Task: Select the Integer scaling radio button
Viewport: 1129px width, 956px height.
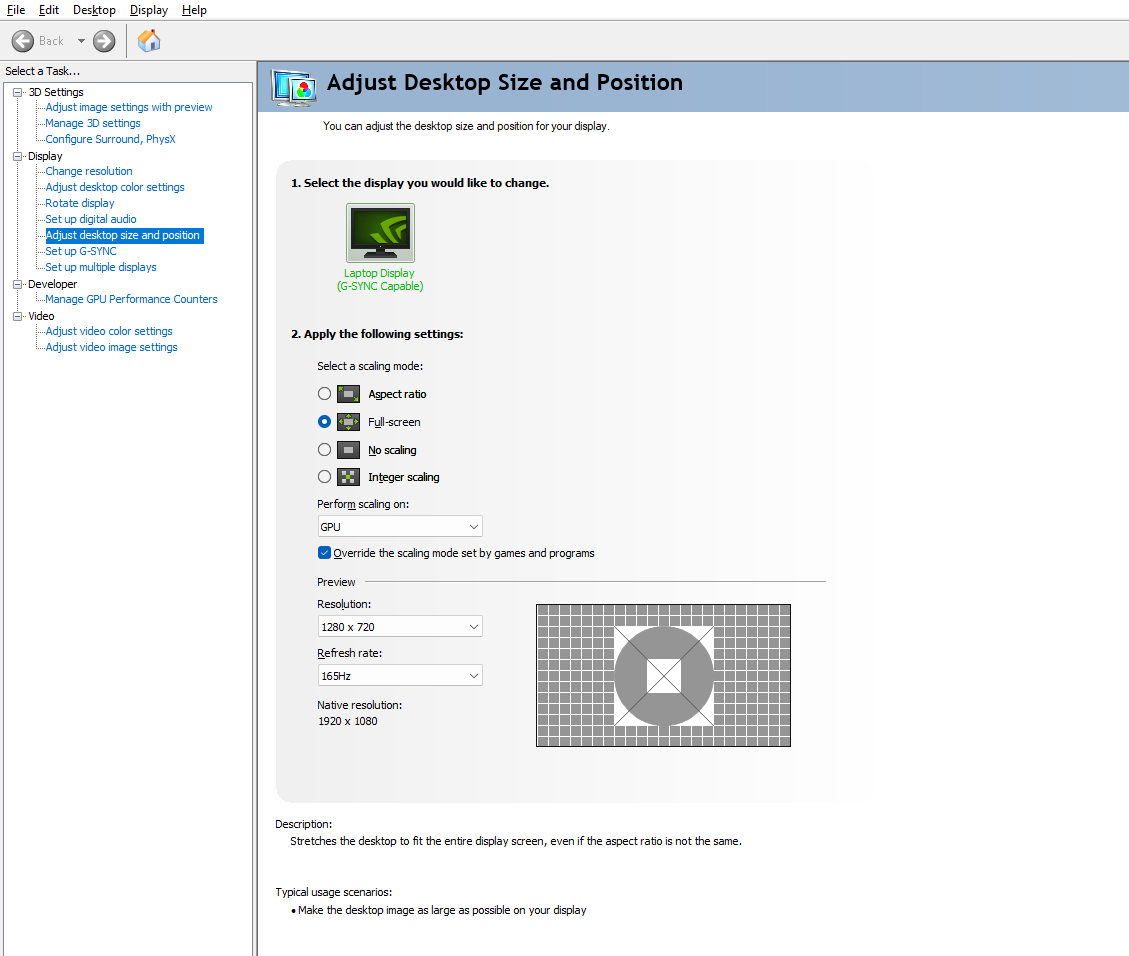Action: (x=325, y=477)
